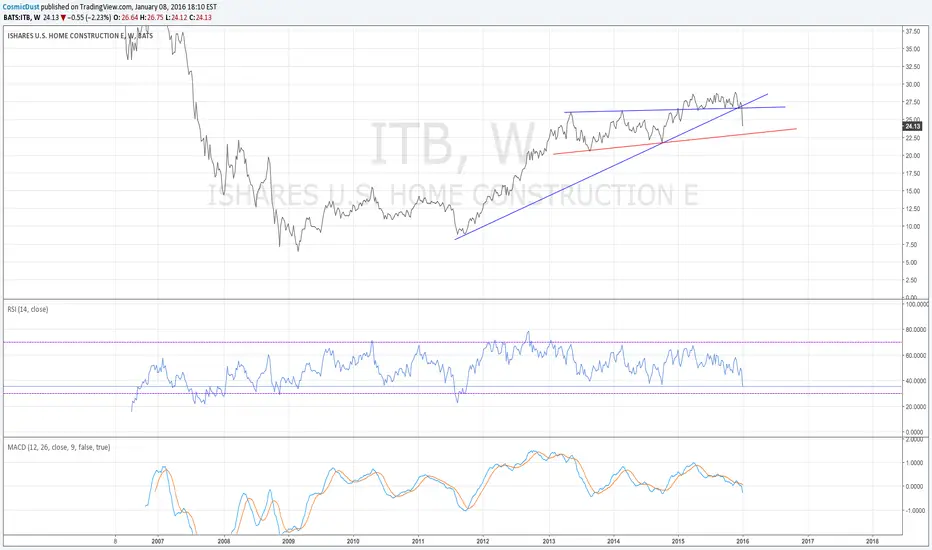
Task: Click the 2012 label on the time axis
Action: coord(483,541)
